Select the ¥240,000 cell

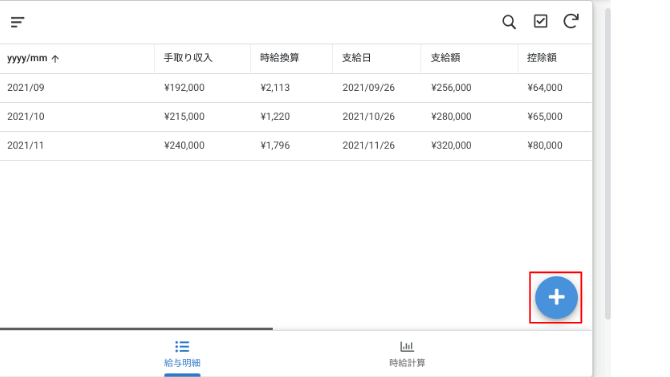pyautogui.click(x=184, y=146)
